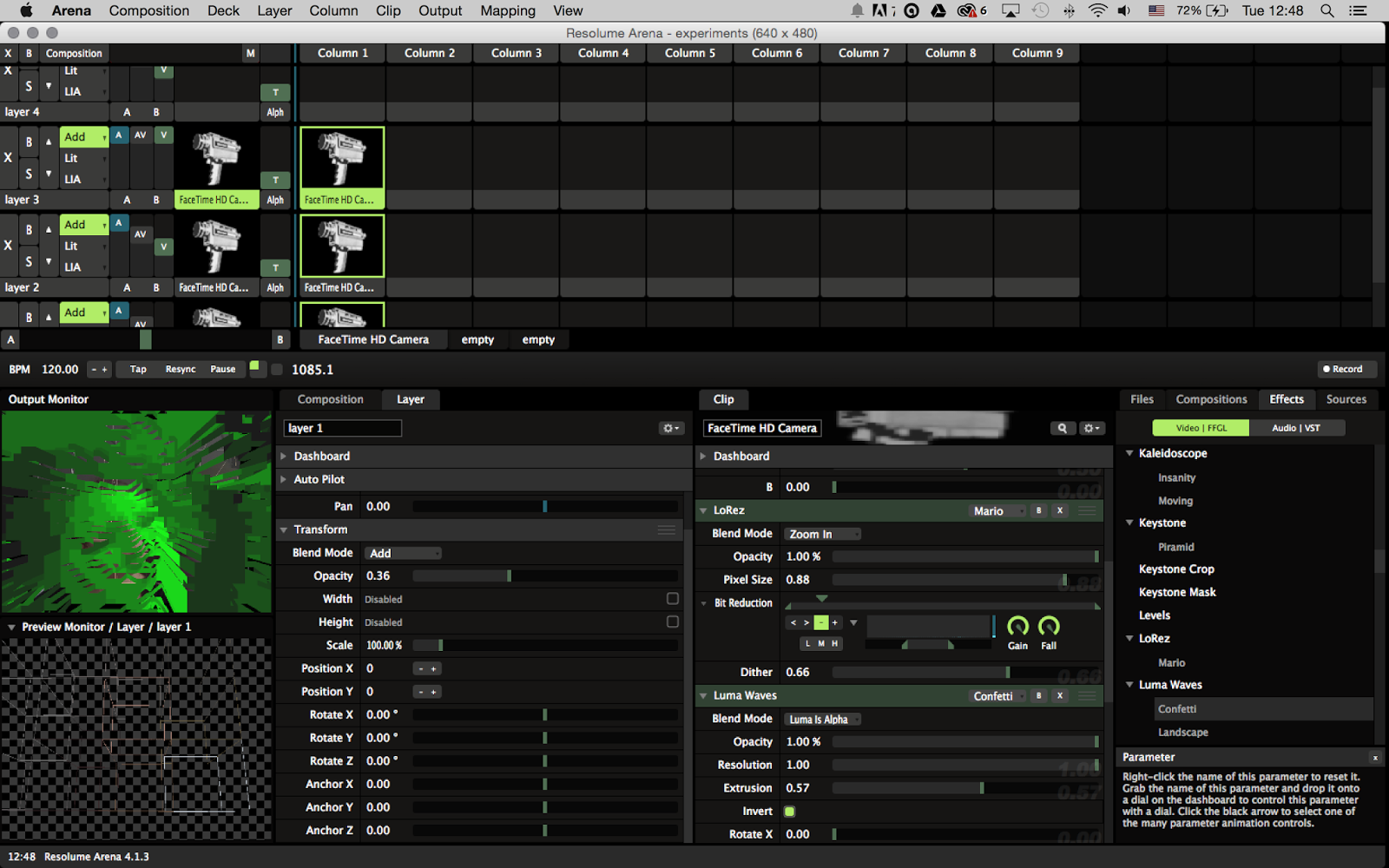
Task: Toggle the Invert checkbox for Luma Waves
Action: (789, 812)
